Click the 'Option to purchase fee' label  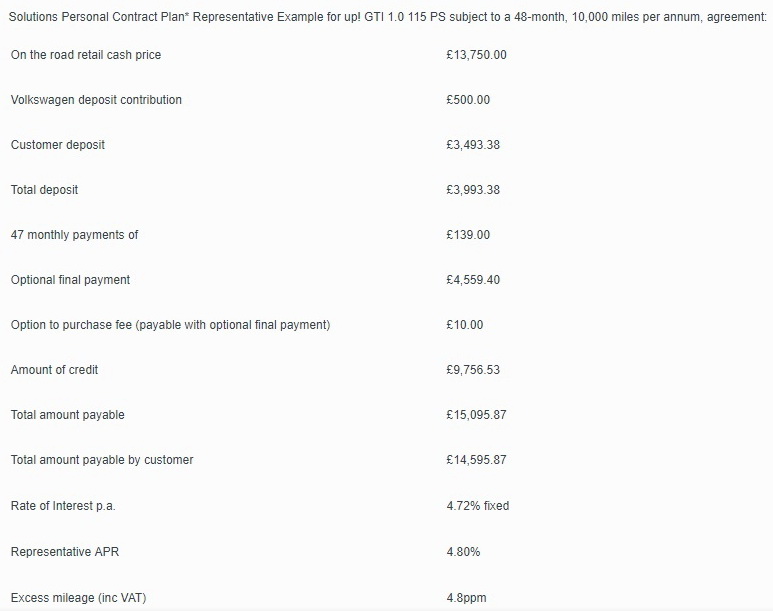click(x=170, y=325)
